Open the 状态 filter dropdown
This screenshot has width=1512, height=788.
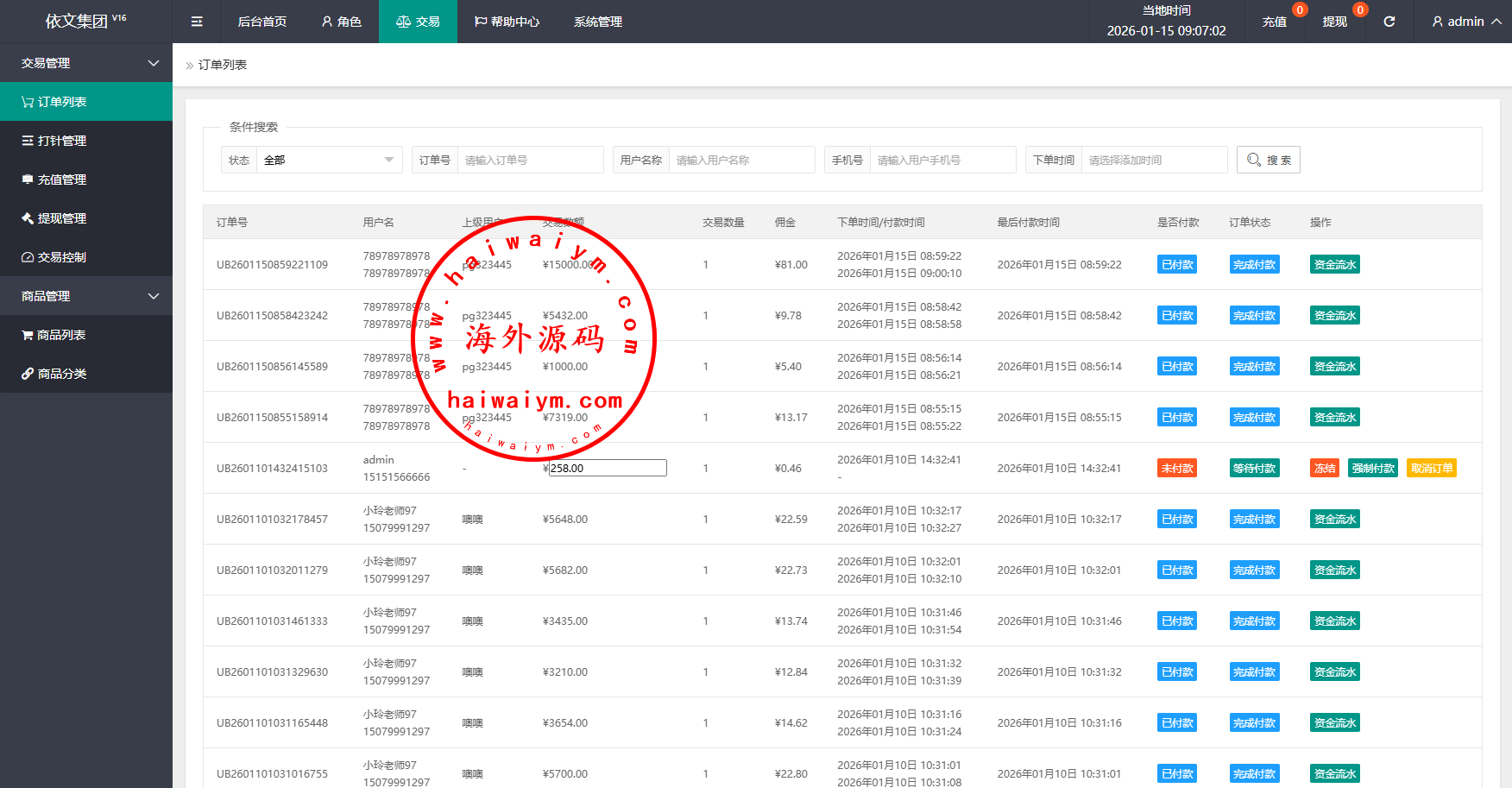[x=328, y=160]
